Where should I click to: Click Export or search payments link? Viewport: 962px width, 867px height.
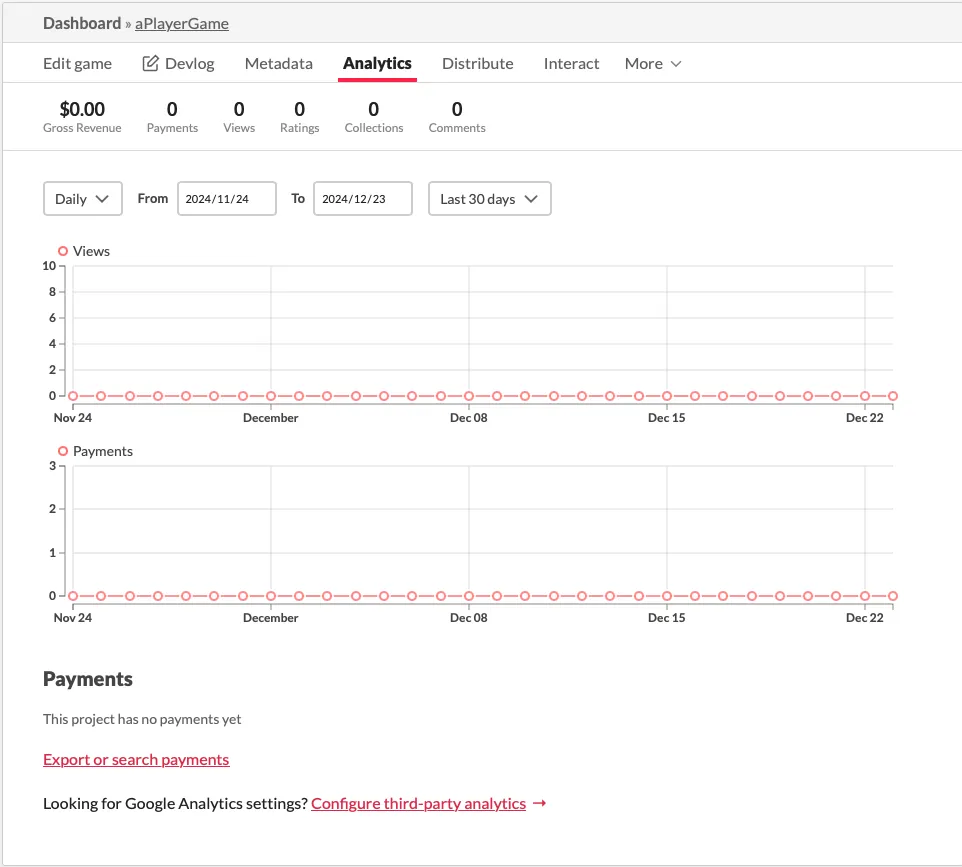(136, 760)
